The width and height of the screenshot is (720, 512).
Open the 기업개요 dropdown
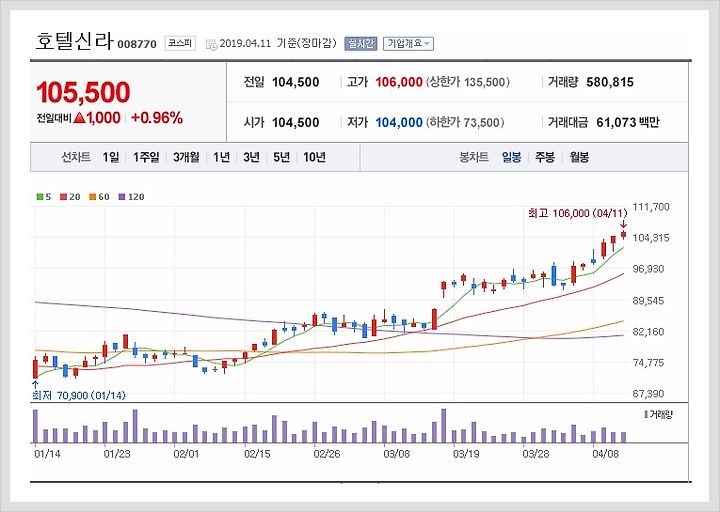point(408,44)
